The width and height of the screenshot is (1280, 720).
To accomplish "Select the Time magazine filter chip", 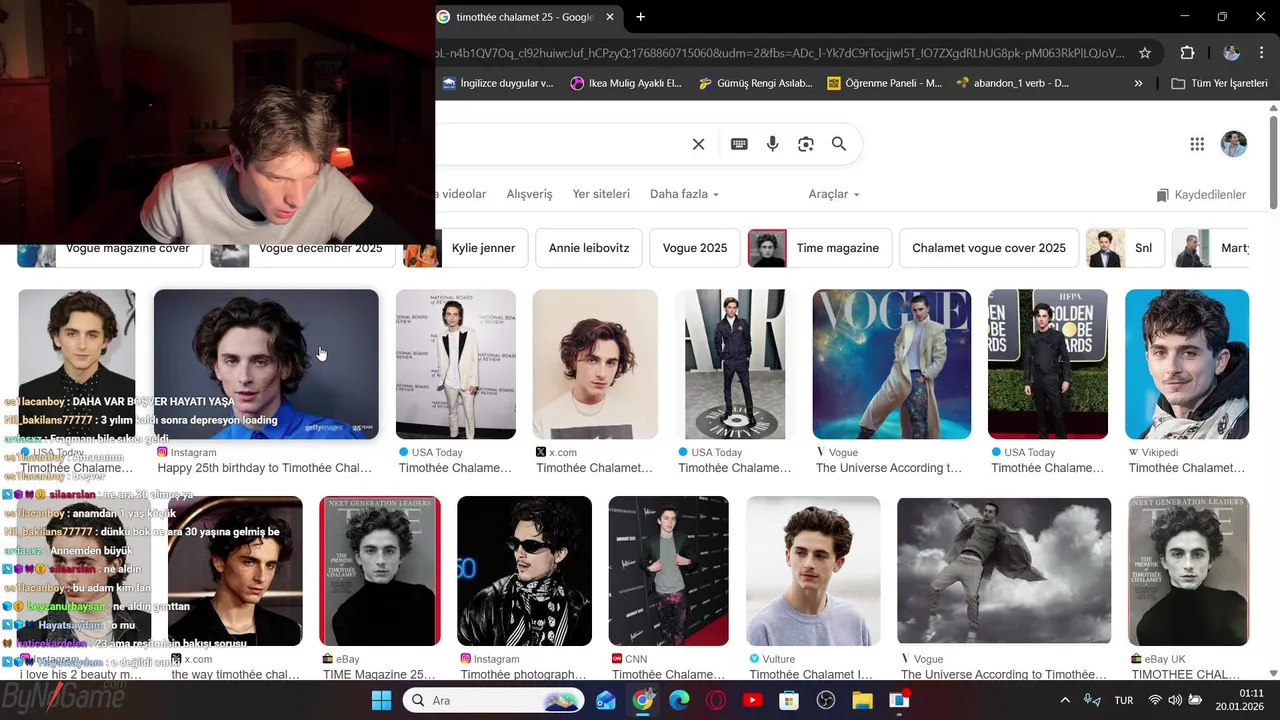I will 819,248.
